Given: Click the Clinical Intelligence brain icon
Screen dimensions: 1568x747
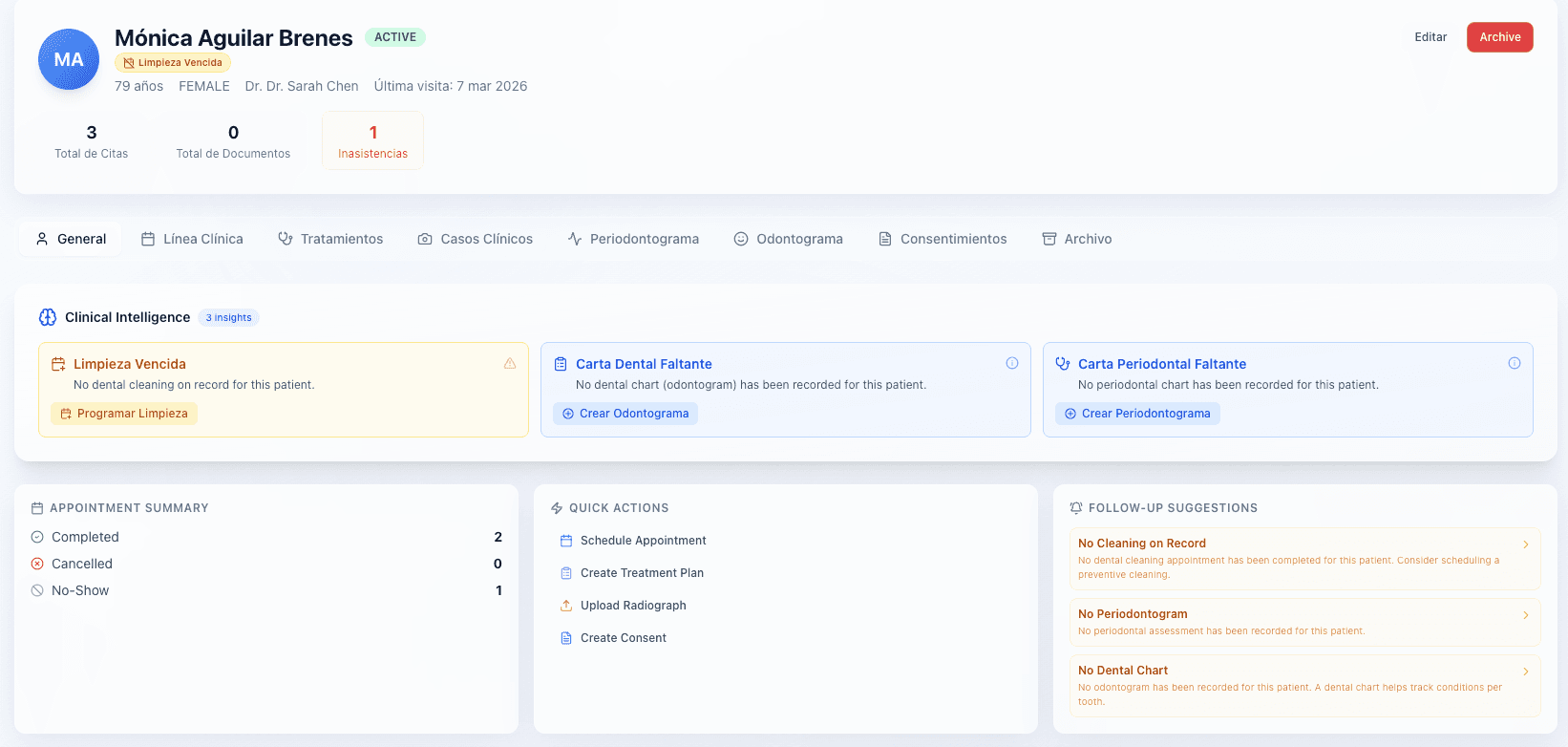Looking at the screenshot, I should [48, 317].
